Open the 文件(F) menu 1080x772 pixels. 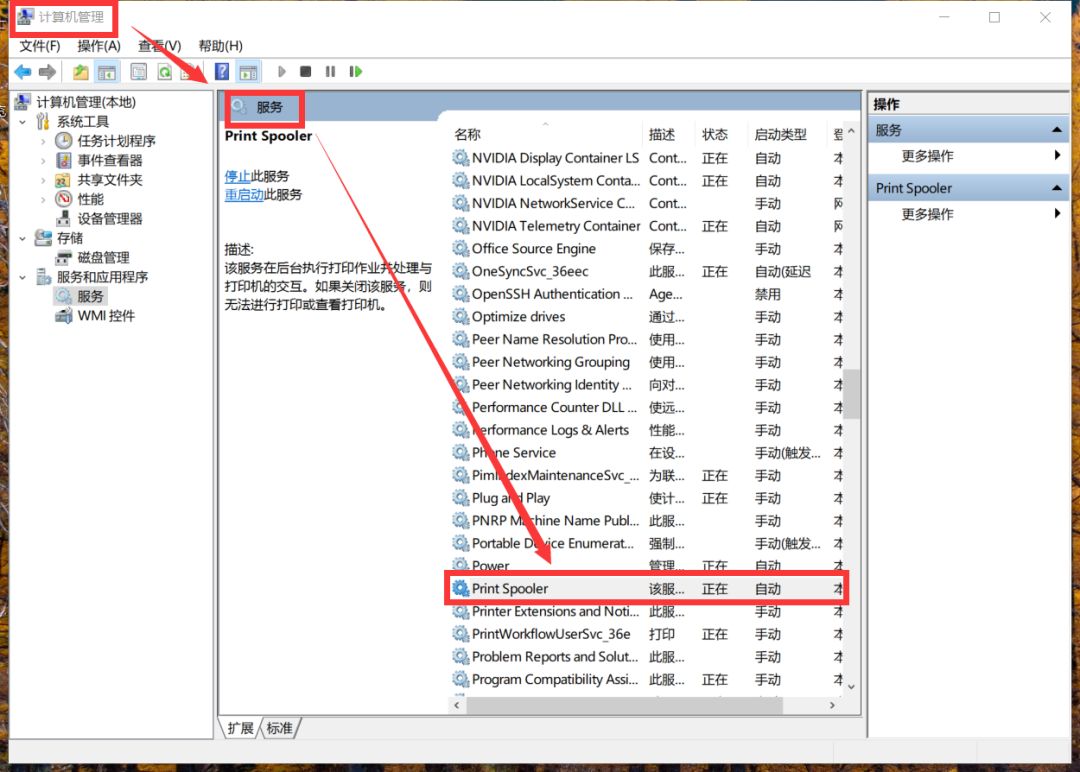39,46
